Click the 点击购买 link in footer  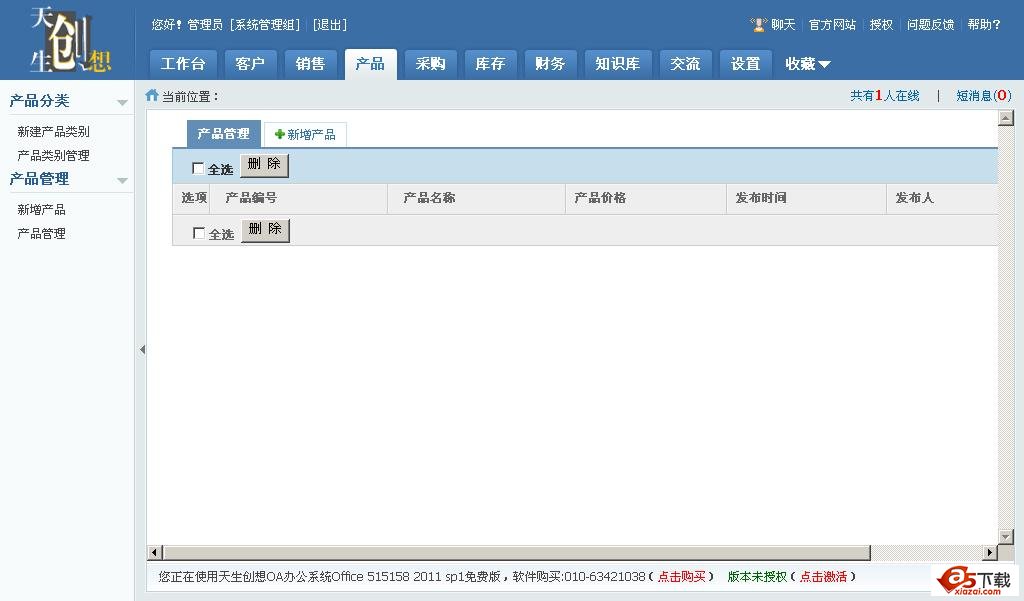(681, 576)
